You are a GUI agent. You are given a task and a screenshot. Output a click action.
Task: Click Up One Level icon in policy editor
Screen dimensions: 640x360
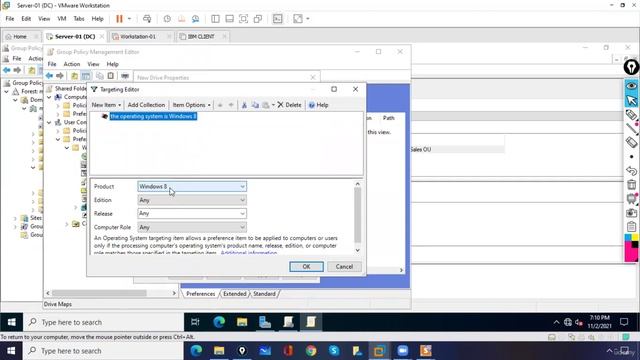click(x=74, y=76)
